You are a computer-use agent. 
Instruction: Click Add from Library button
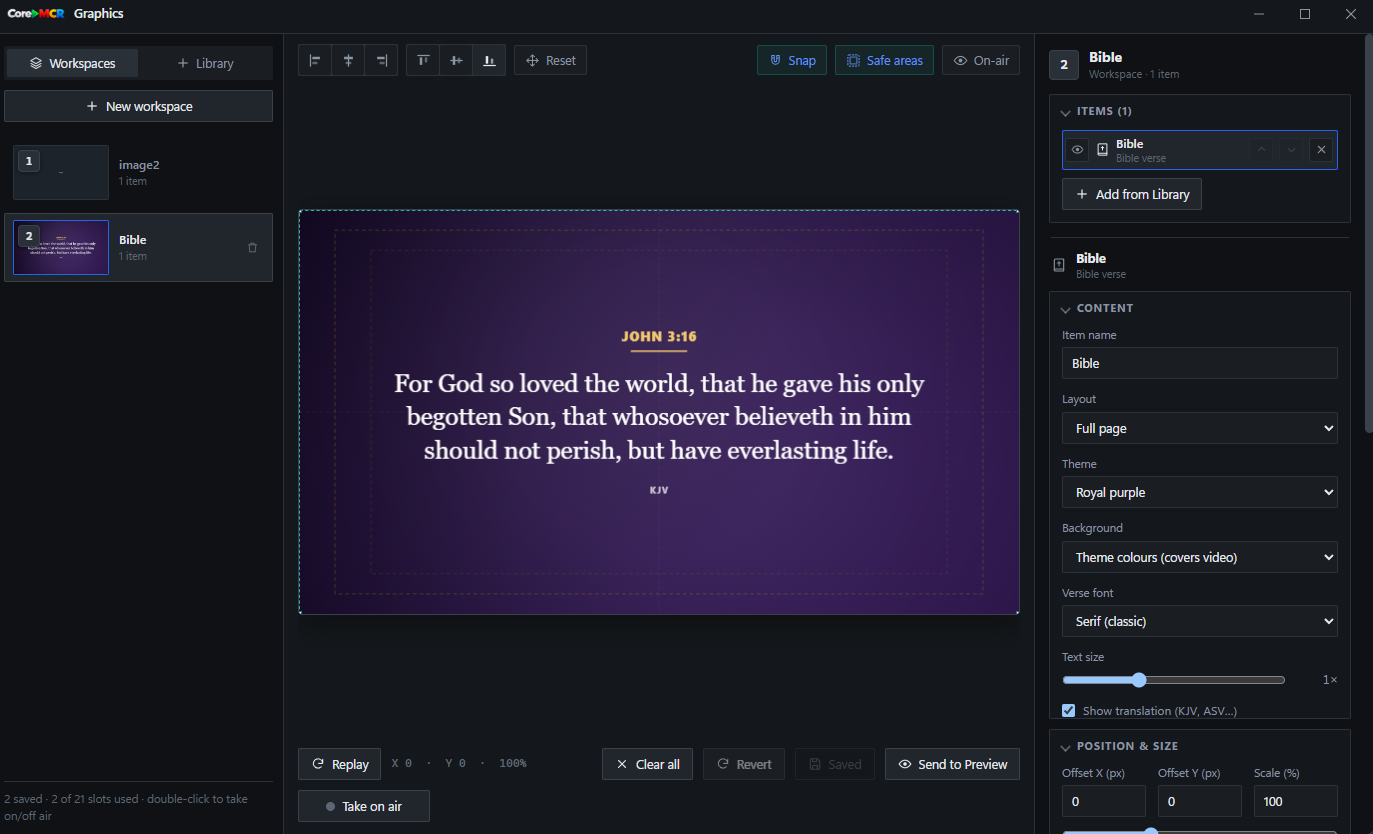(x=1132, y=194)
